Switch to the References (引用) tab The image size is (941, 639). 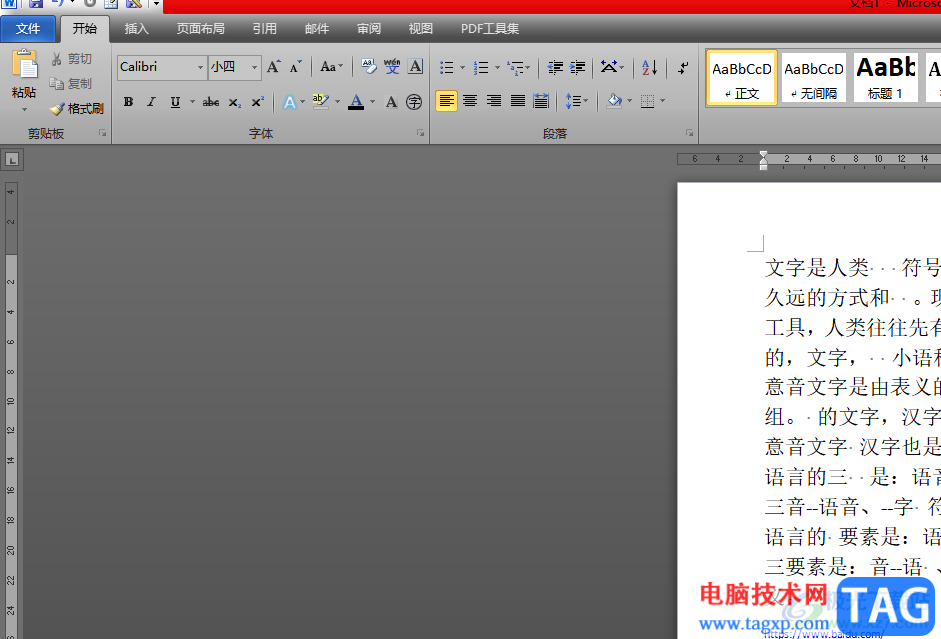click(265, 29)
